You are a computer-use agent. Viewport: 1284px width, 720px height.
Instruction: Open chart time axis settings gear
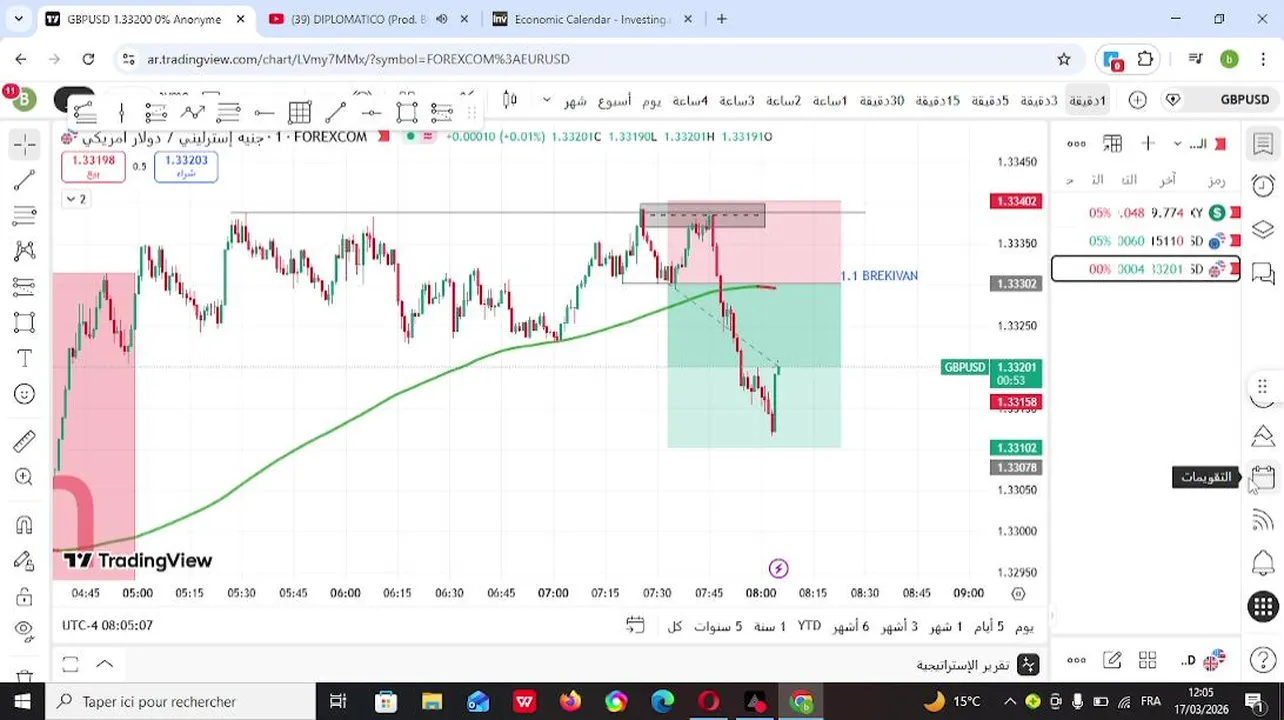(x=1018, y=593)
